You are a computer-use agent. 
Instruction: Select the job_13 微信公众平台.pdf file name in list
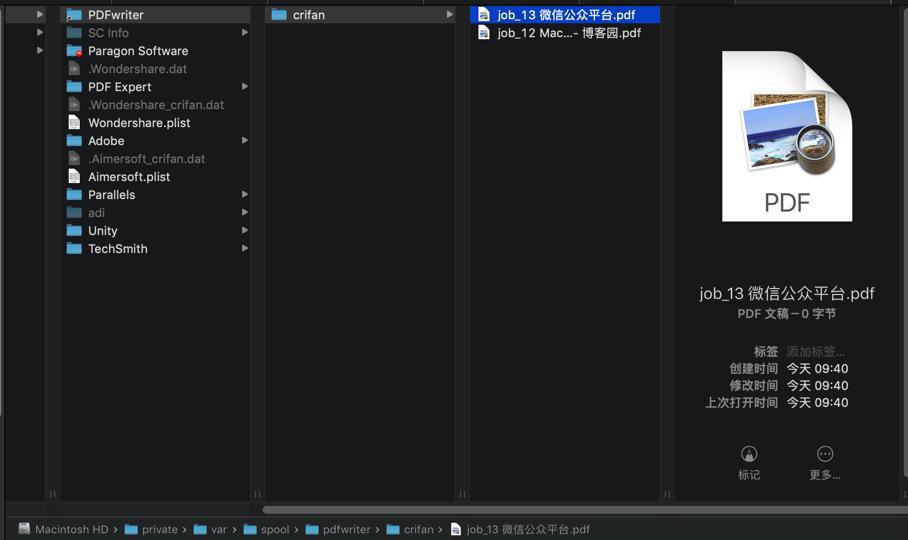pos(566,15)
